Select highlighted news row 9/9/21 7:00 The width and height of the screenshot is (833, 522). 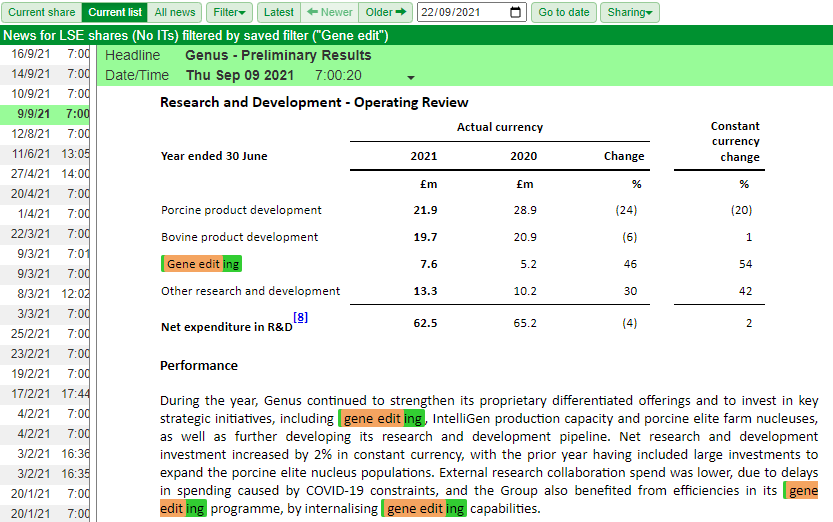point(45,114)
